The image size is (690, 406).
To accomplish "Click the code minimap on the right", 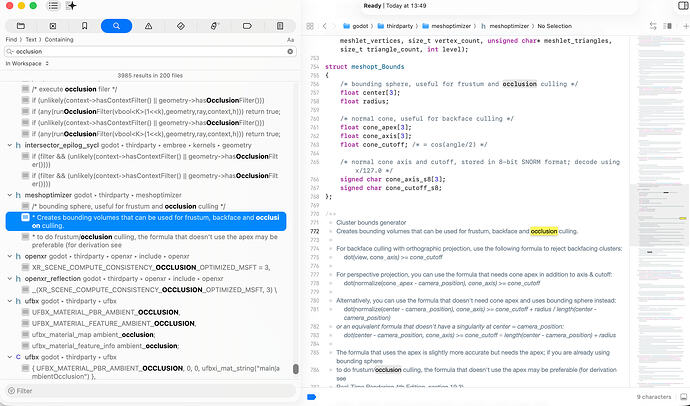I will click(x=659, y=211).
